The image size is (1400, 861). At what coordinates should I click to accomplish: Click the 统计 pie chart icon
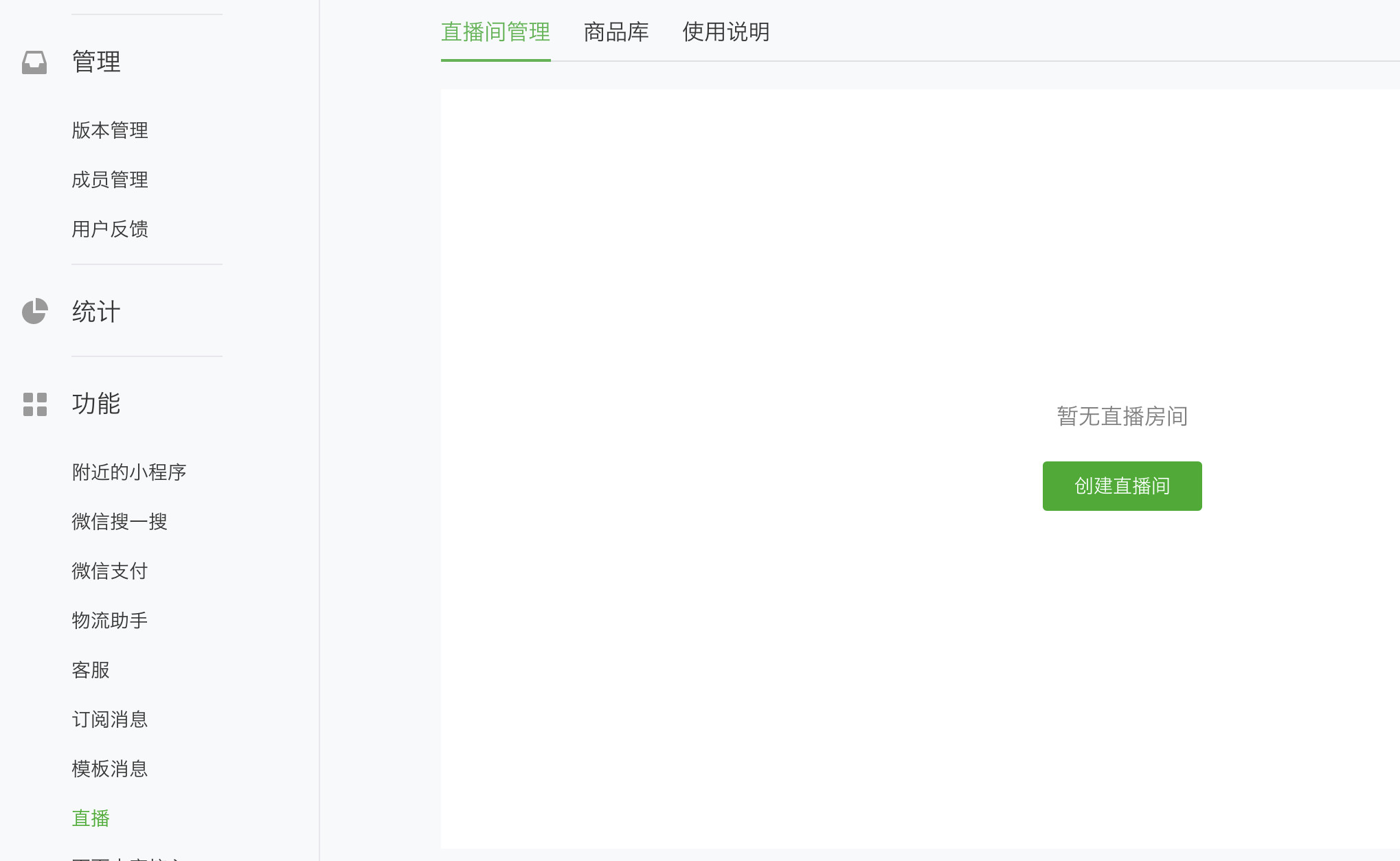34,311
